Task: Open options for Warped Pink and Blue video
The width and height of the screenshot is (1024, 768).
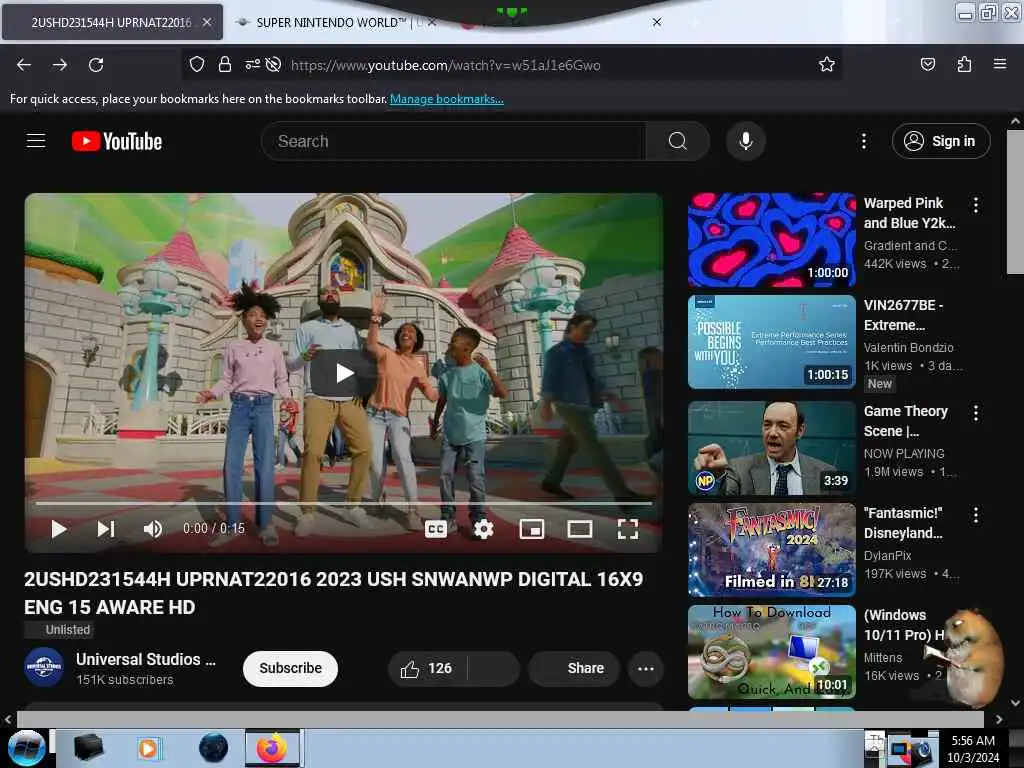Action: tap(976, 205)
